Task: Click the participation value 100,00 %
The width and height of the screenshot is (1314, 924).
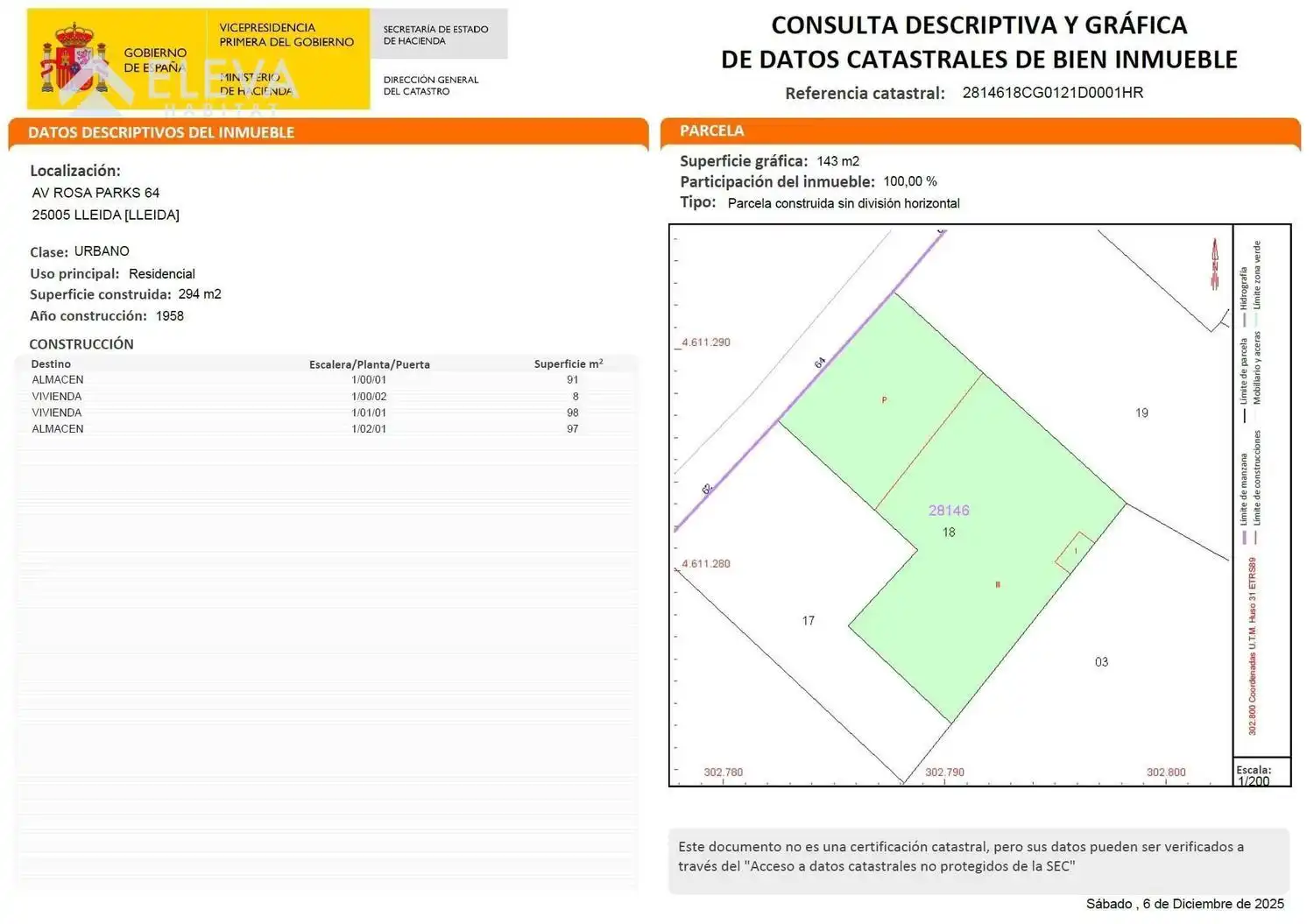Action: [910, 181]
